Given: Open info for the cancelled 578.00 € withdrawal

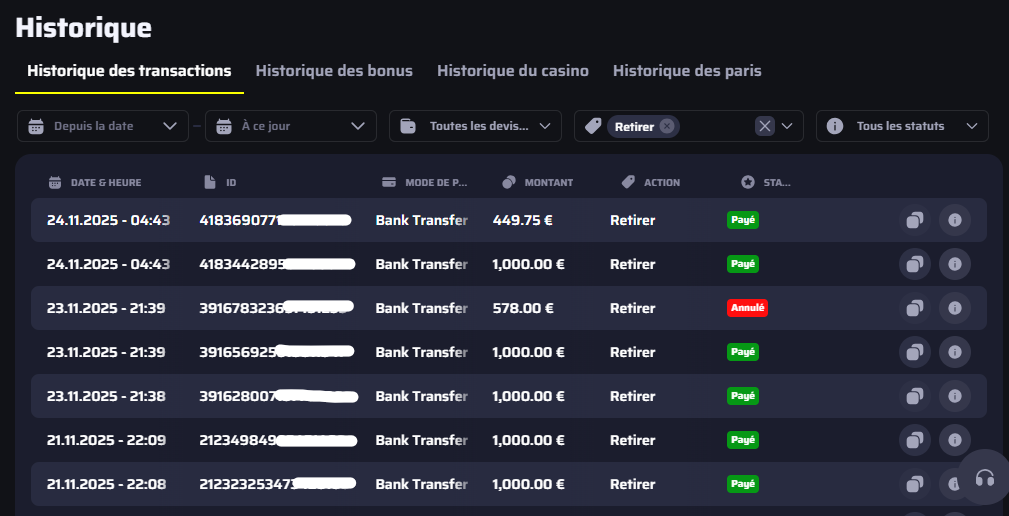Looking at the screenshot, I should (x=955, y=308).
